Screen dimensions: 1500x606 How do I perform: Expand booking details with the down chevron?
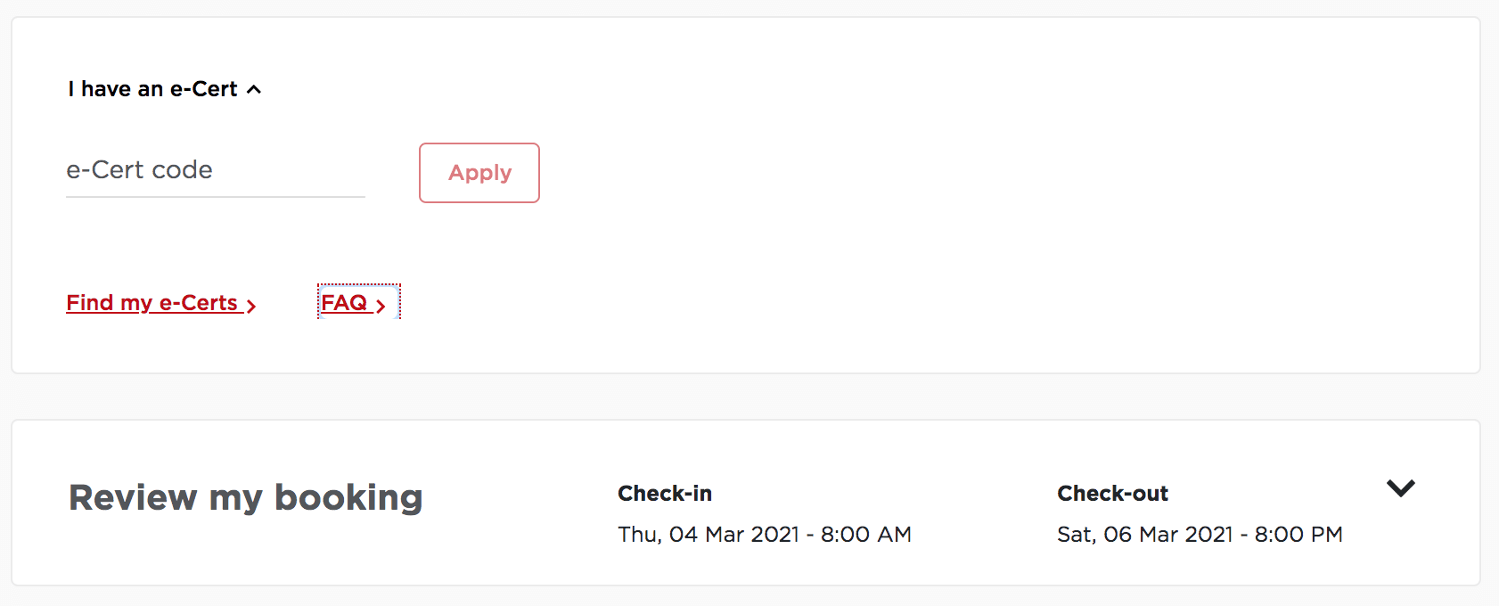[1401, 488]
